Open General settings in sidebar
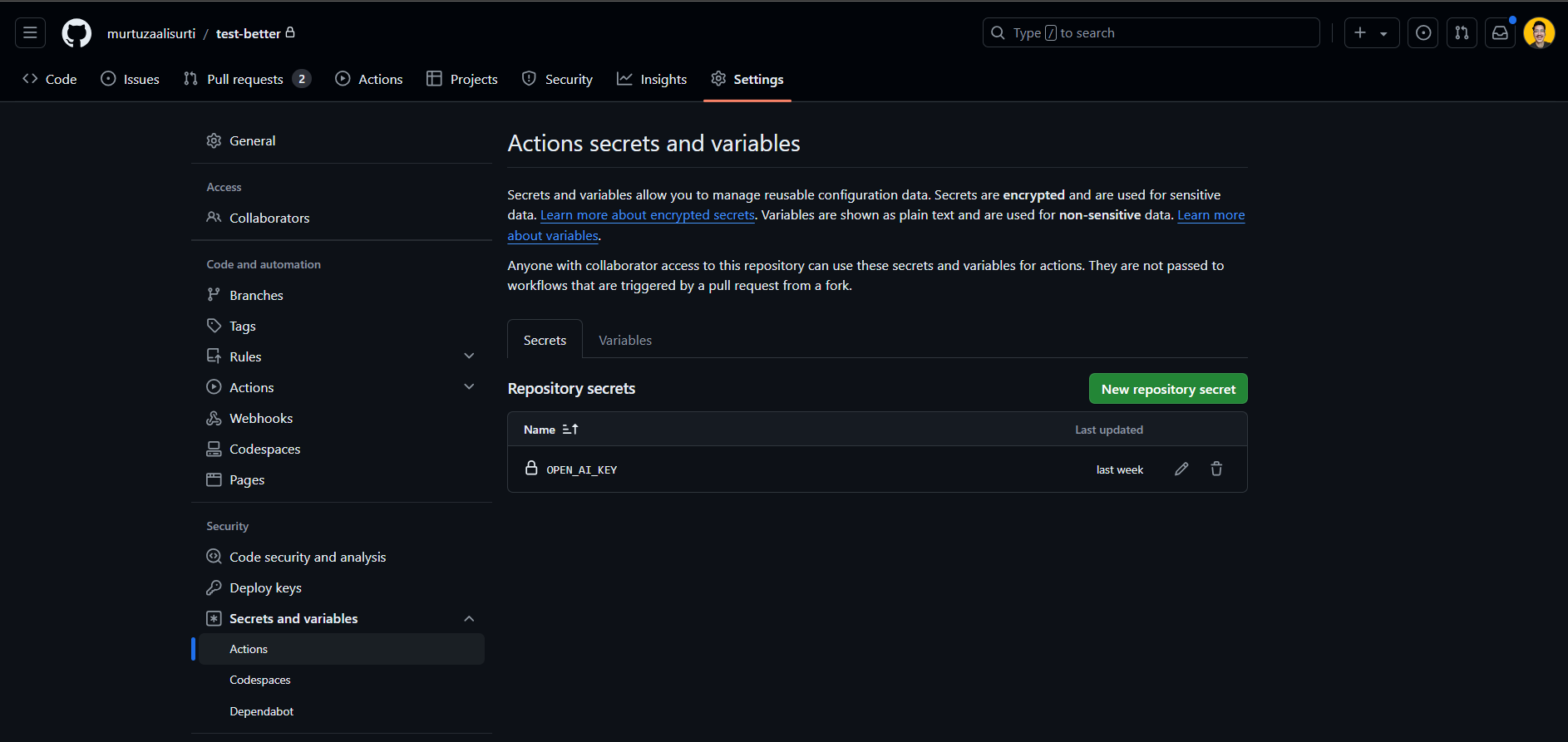The image size is (1568, 742). click(342, 141)
